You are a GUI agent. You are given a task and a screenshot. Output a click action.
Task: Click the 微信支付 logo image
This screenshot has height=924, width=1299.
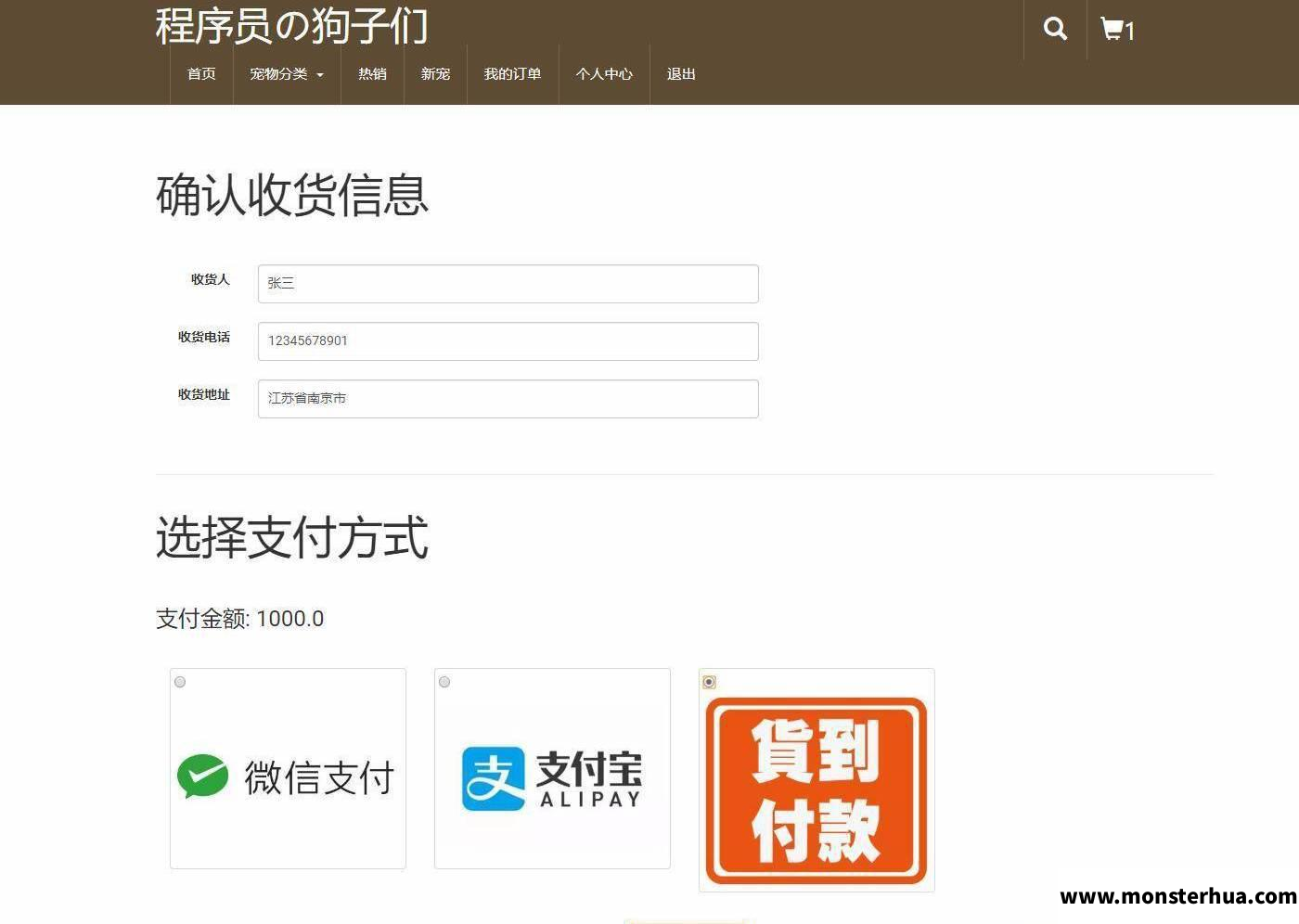[288, 776]
